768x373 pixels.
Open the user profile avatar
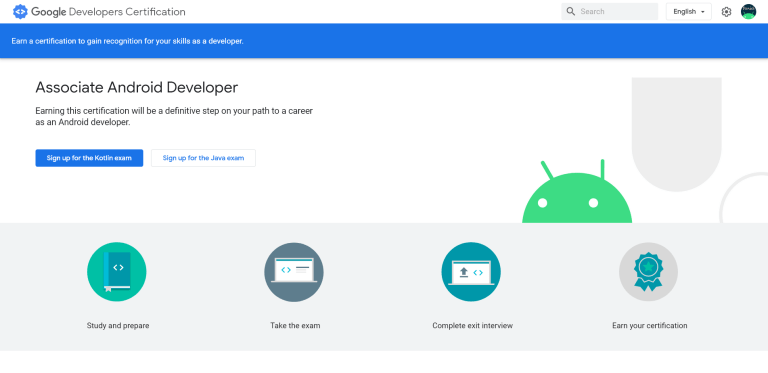point(748,12)
